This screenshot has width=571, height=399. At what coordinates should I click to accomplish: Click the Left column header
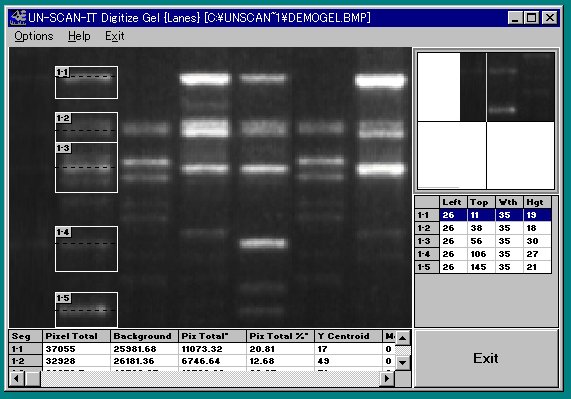pyautogui.click(x=453, y=202)
